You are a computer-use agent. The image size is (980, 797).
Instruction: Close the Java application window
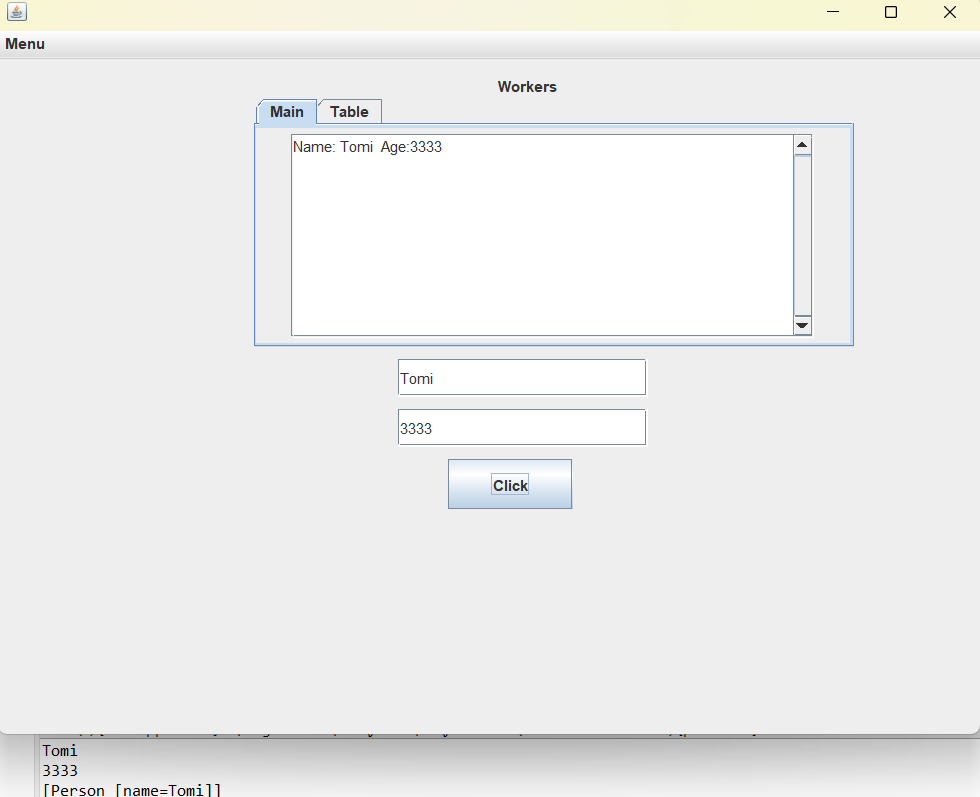[949, 12]
